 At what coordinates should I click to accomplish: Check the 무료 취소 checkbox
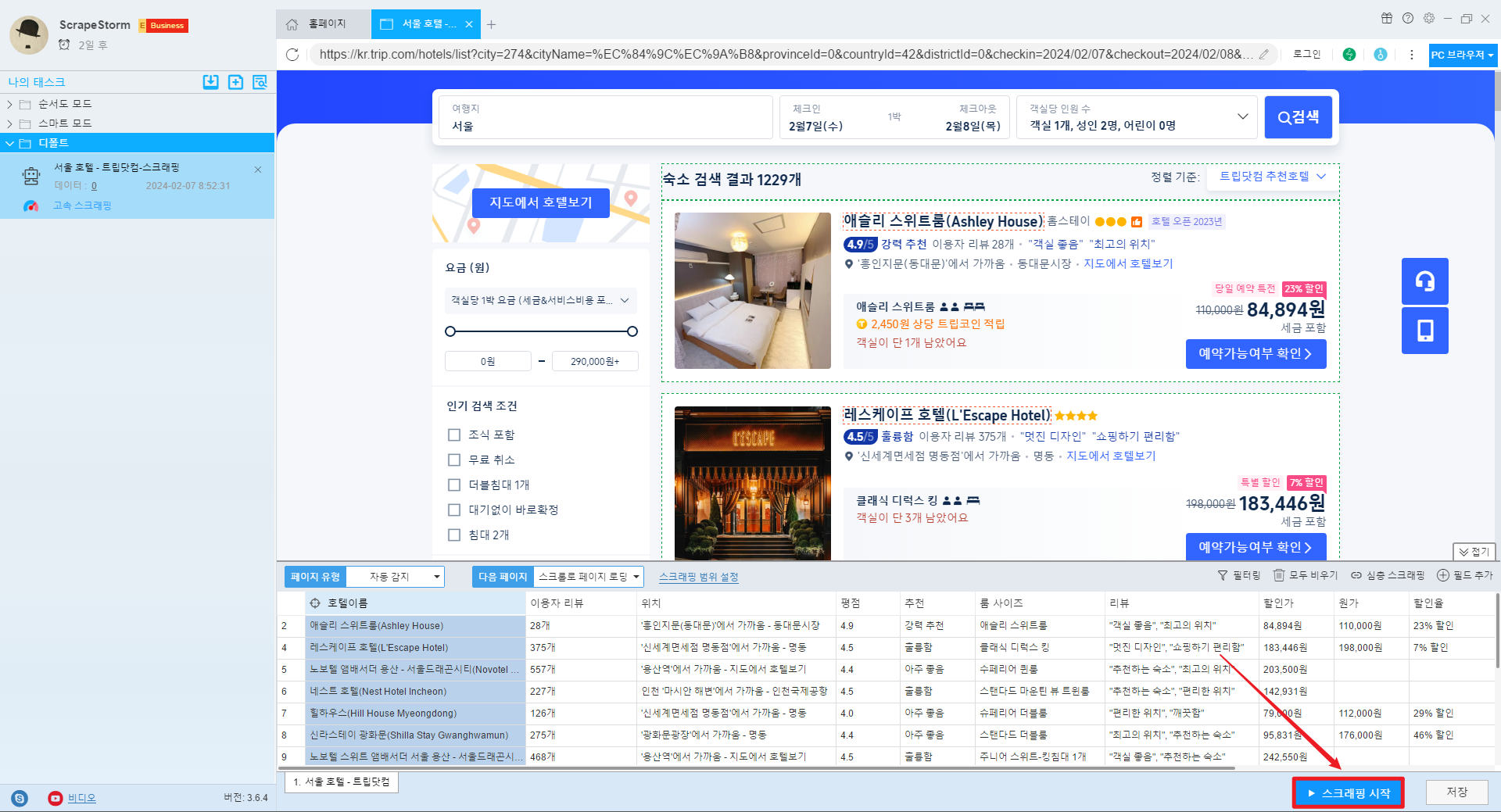click(x=454, y=460)
